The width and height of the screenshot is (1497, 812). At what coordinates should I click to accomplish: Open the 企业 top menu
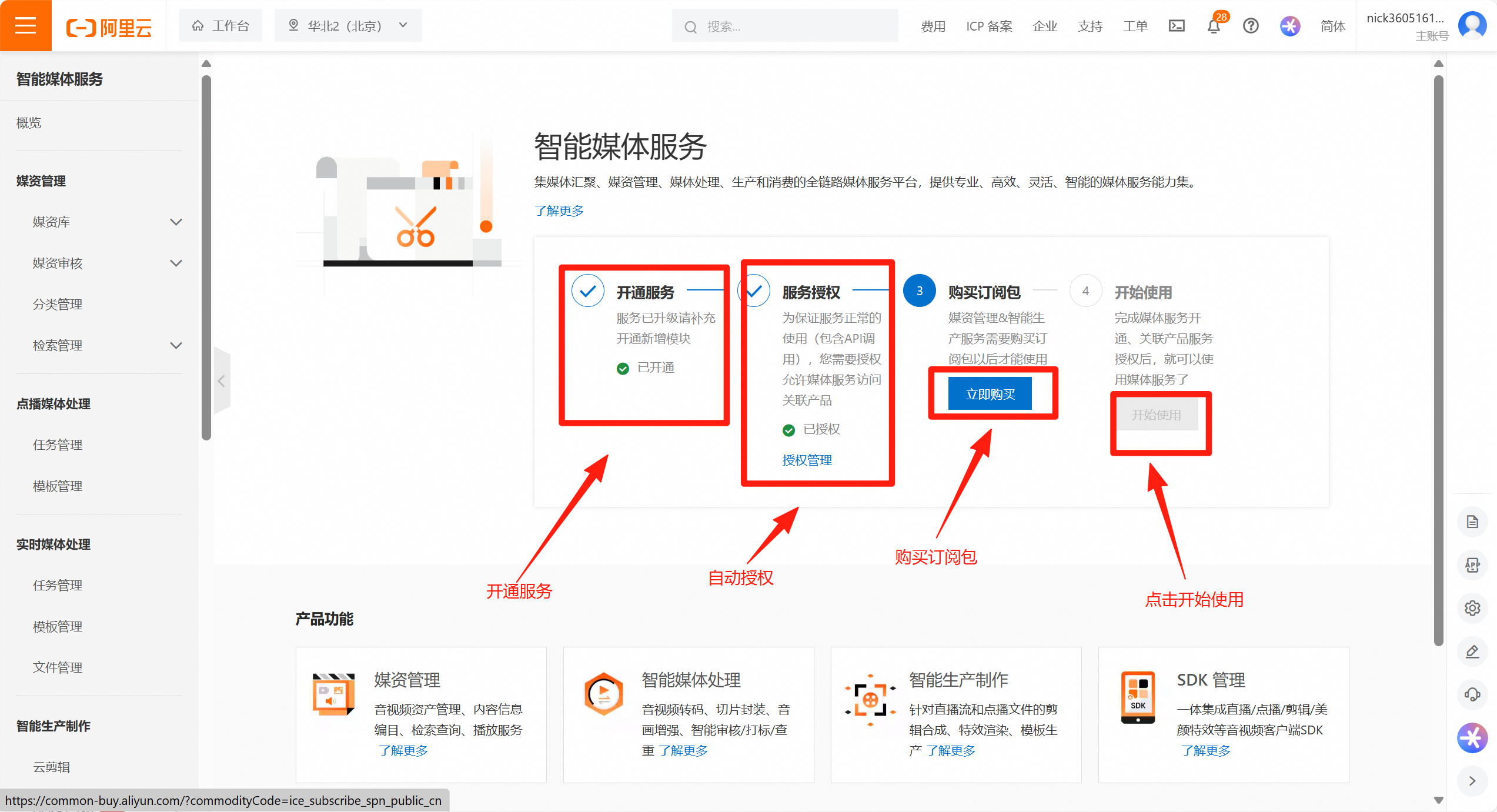[x=1045, y=26]
